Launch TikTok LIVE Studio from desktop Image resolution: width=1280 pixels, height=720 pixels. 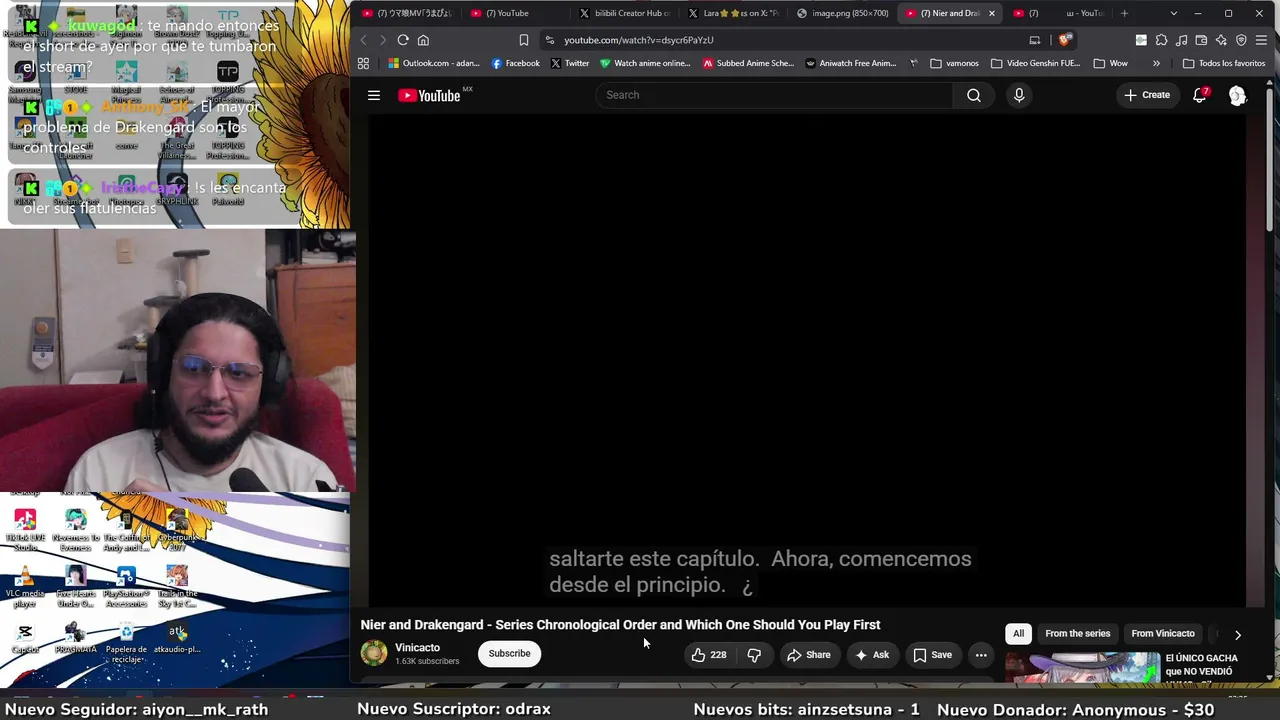(25, 530)
